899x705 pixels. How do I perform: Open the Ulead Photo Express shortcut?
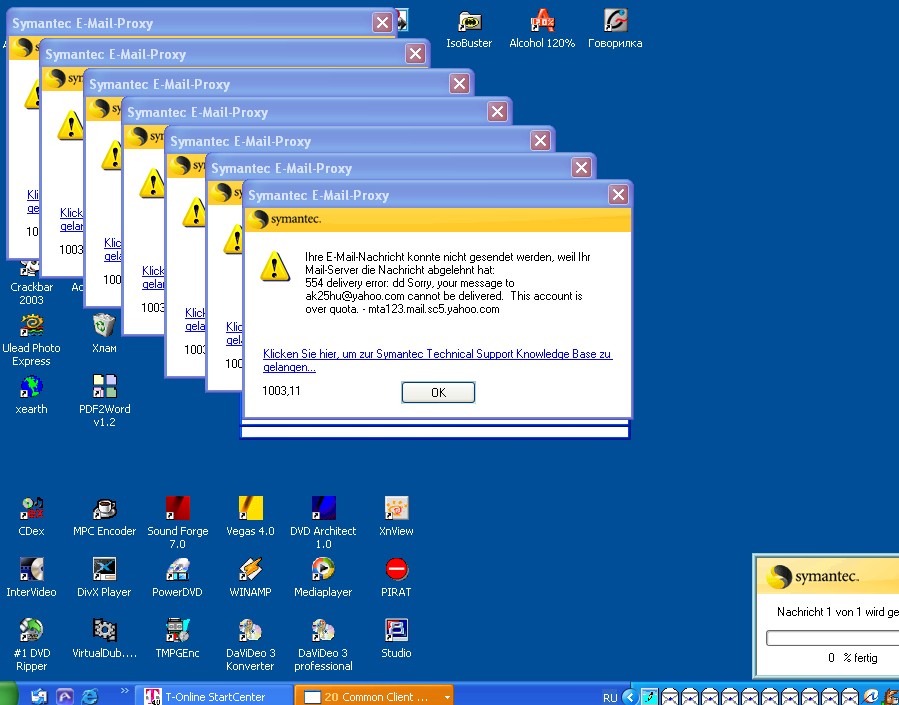(x=31, y=340)
